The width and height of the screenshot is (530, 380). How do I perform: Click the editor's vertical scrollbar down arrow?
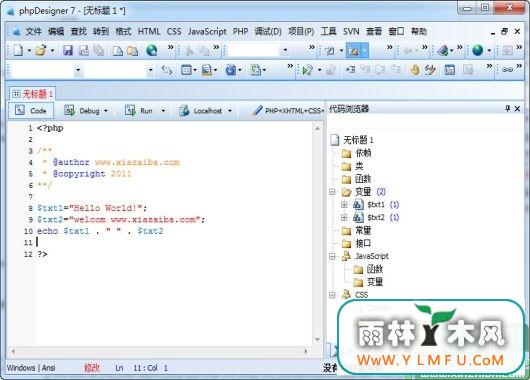point(317,339)
